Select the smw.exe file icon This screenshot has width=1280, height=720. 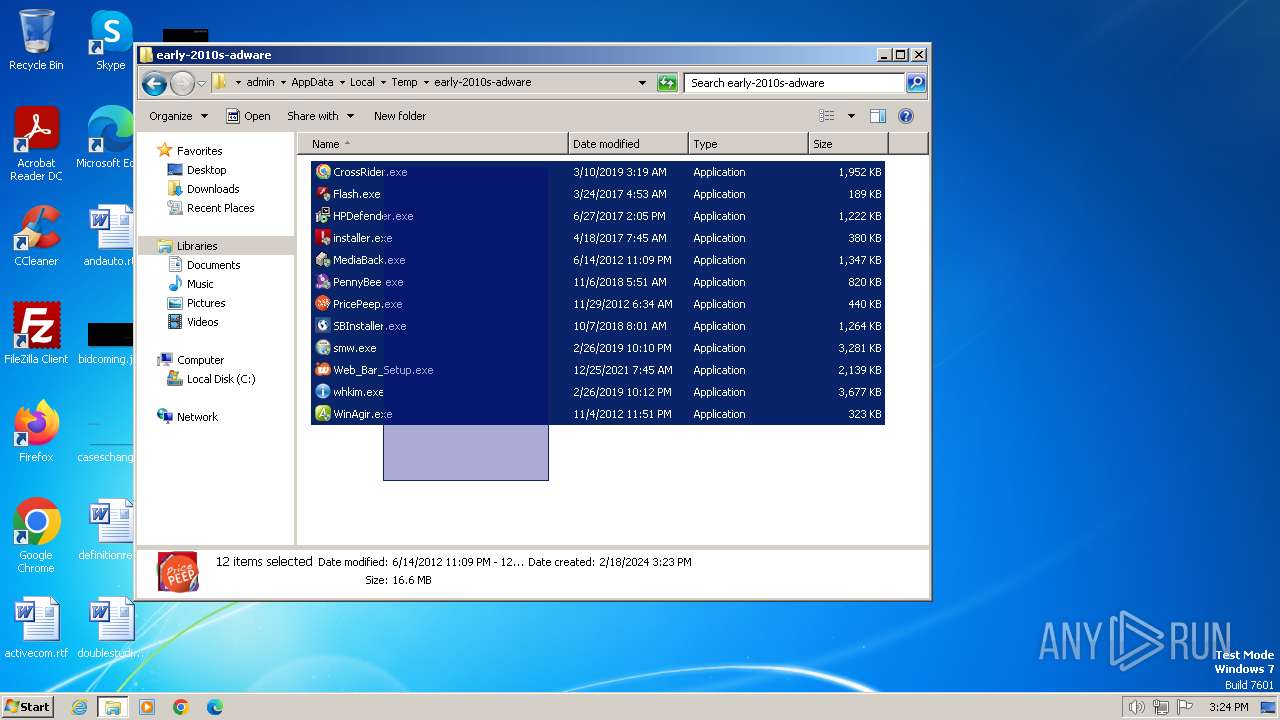pos(323,348)
